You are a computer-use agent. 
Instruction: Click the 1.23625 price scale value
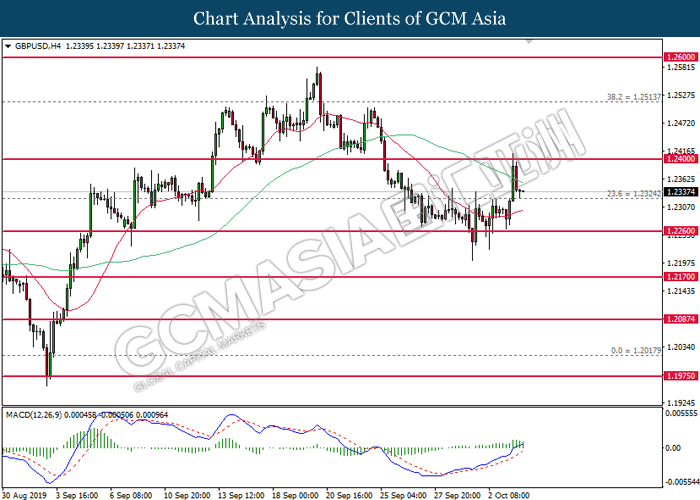681,179
